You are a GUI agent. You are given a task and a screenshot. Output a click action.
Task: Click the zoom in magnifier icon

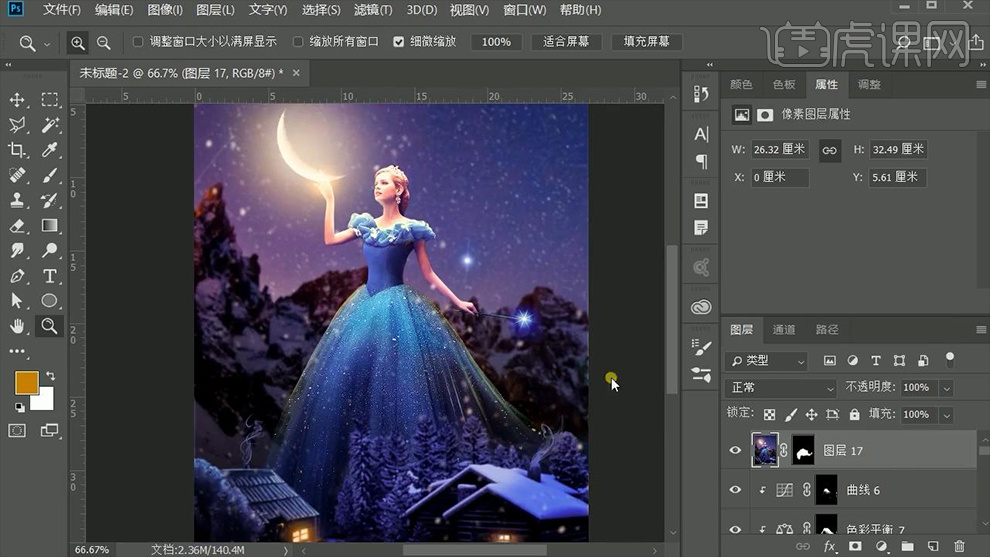78,43
